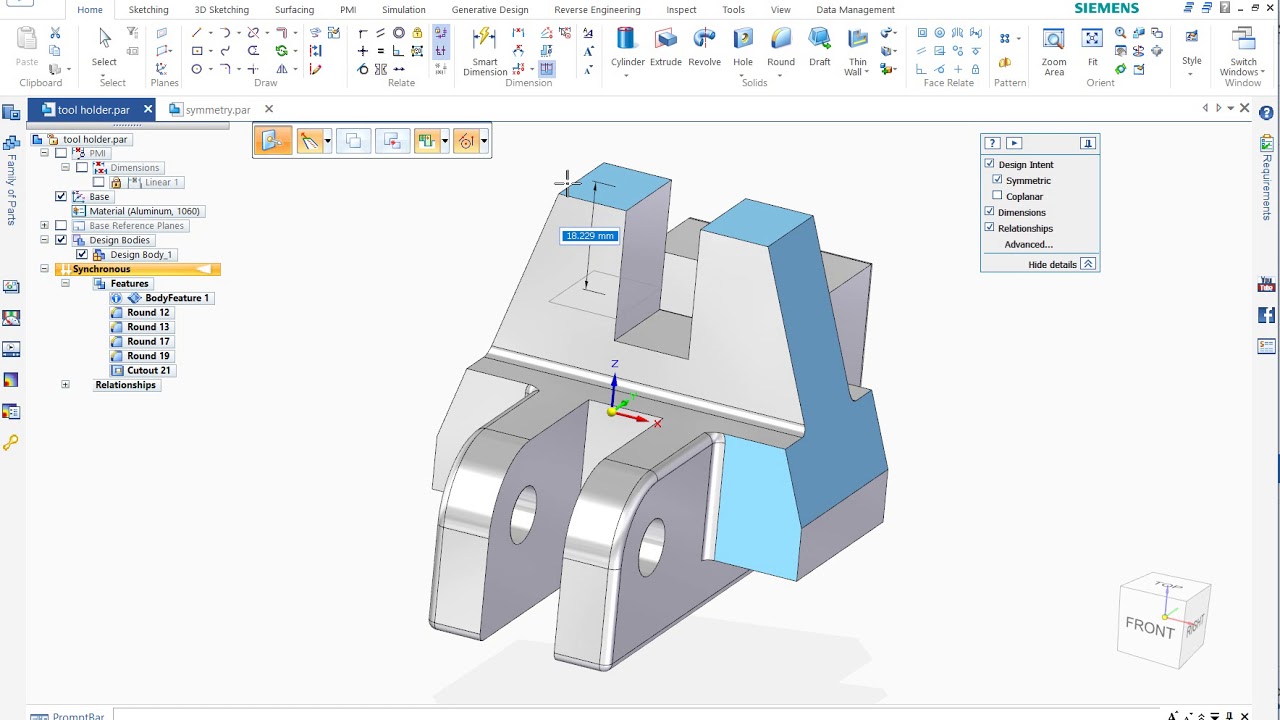Click the Requirements side panel label
1280x720 pixels.
[x=1267, y=187]
